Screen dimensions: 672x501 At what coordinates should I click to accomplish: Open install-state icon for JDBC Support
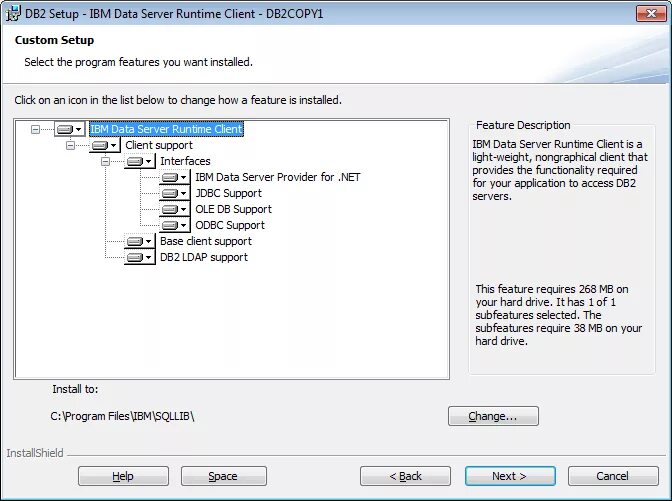pos(174,193)
